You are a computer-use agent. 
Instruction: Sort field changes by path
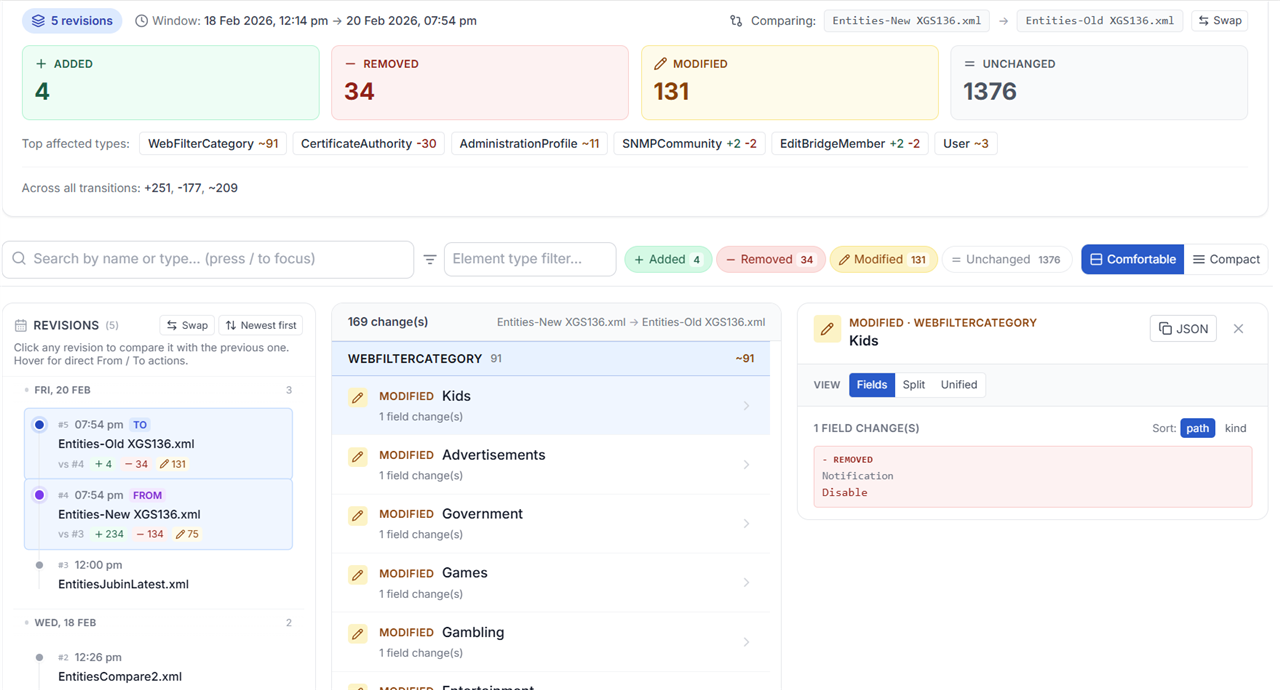[x=1197, y=428]
